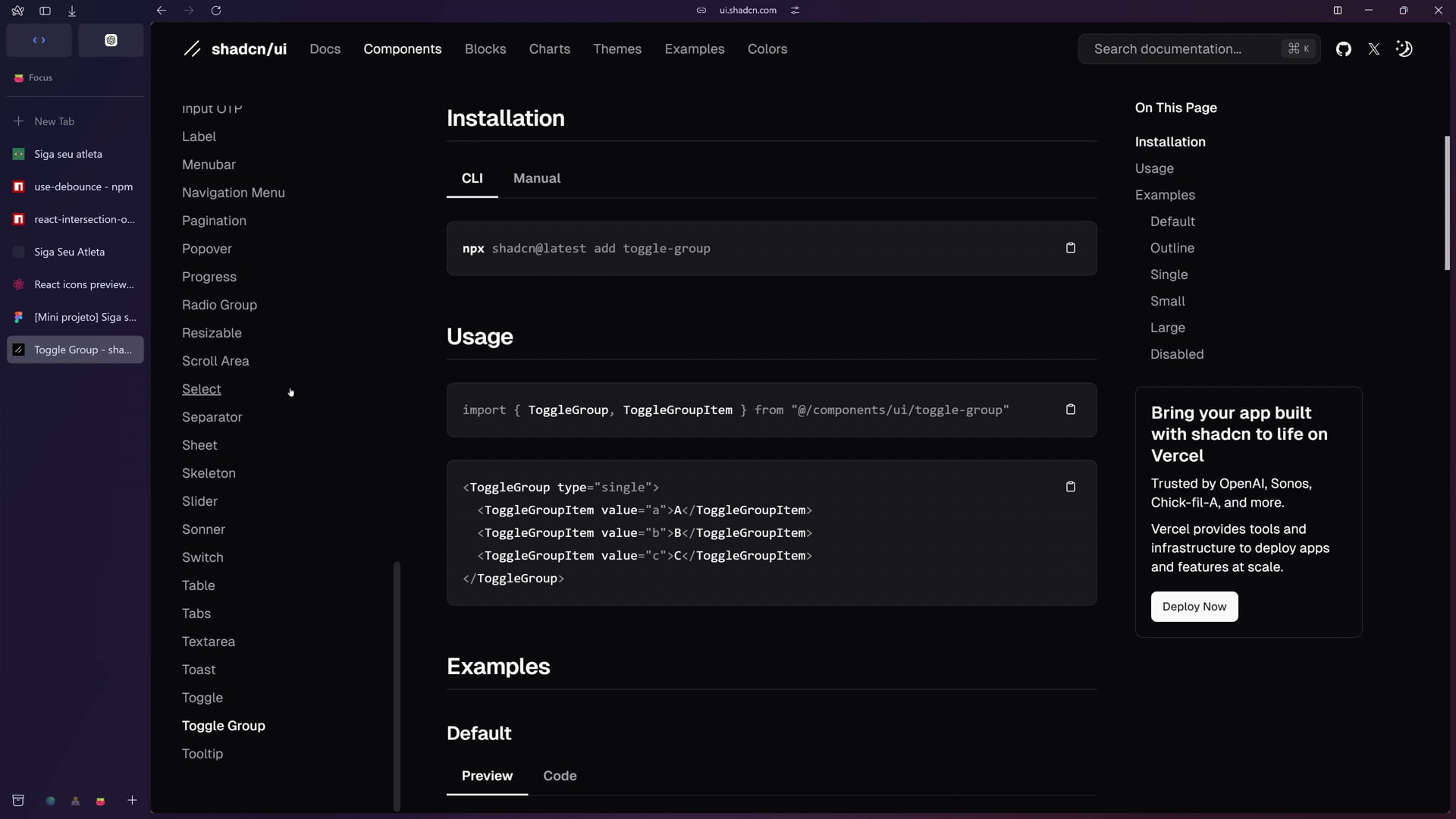Image resolution: width=1456 pixels, height=819 pixels.
Task: Open the X (Twitter) profile icon
Action: [x=1373, y=49]
